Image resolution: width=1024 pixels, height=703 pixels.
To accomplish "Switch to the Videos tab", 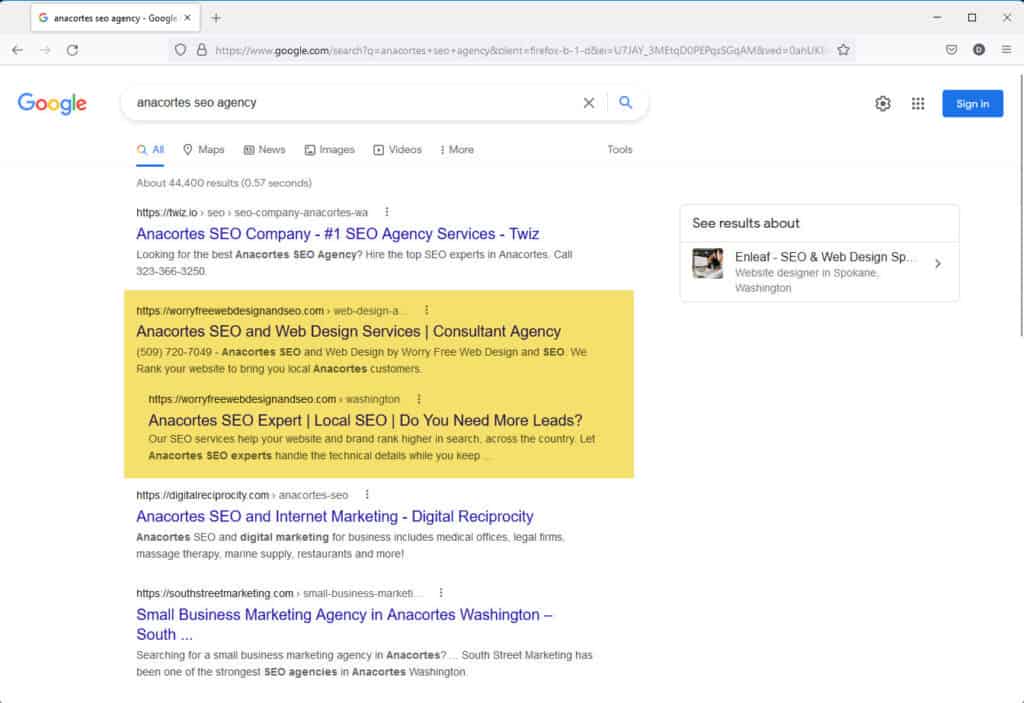I will coord(398,150).
